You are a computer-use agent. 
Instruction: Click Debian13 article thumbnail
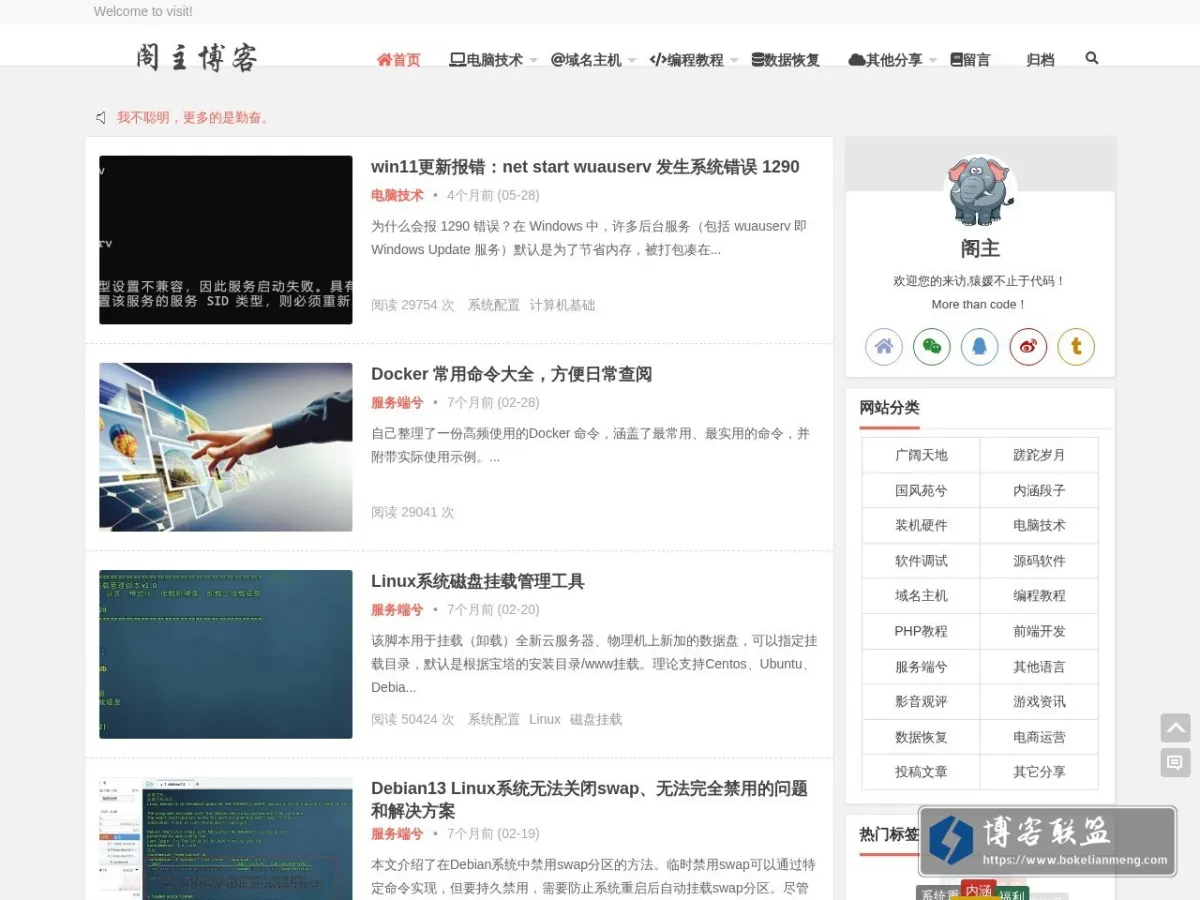point(225,838)
